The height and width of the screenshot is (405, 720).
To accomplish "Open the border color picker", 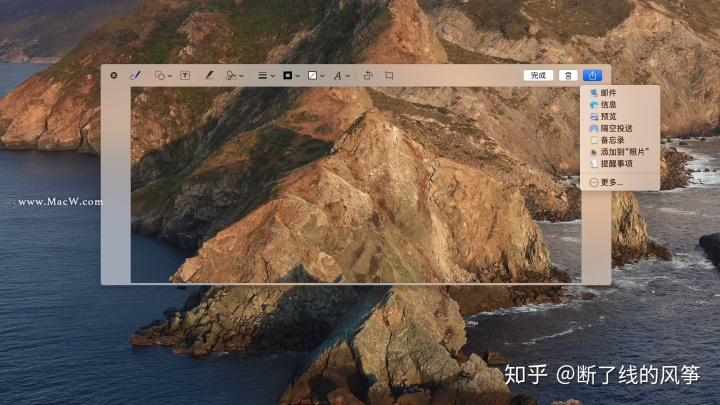I will [291, 75].
